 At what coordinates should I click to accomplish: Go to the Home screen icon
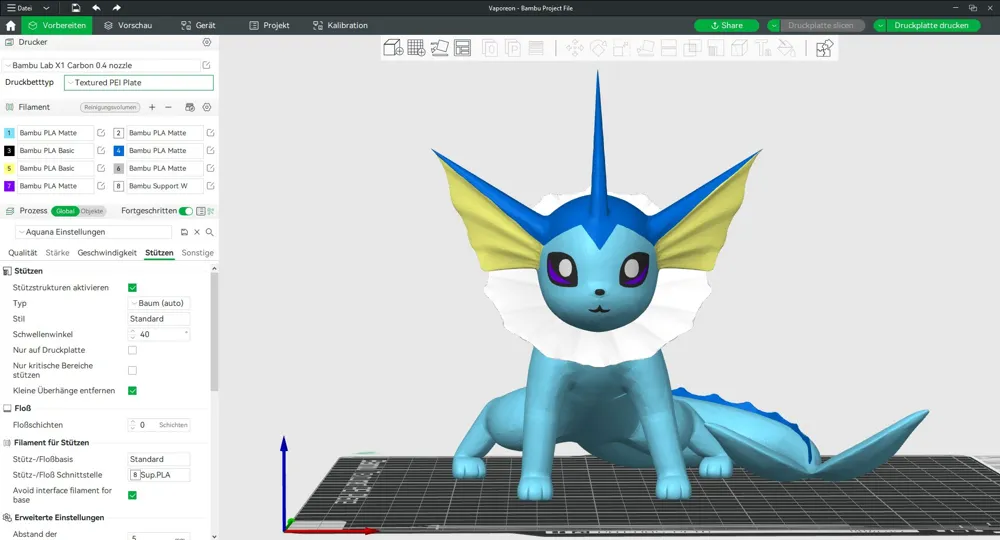[10, 26]
